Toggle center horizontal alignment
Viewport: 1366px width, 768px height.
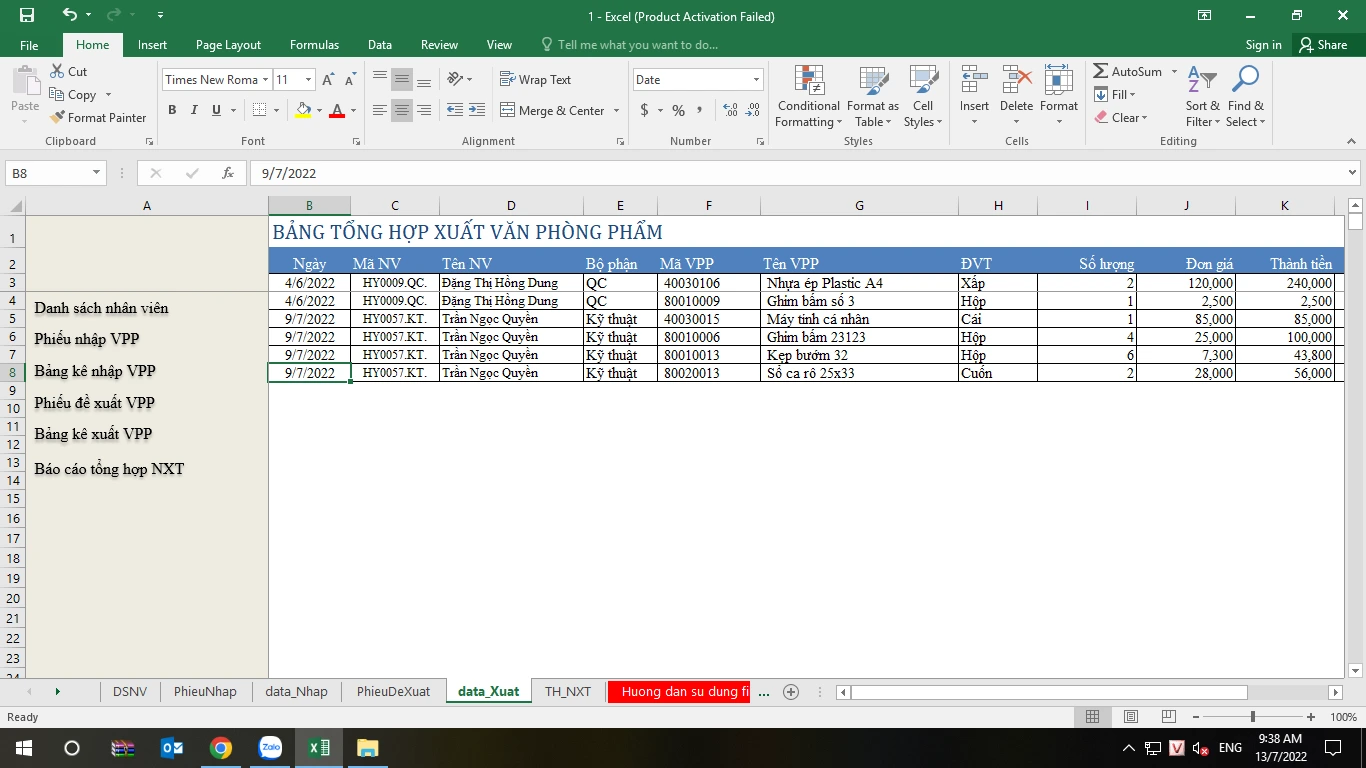(x=402, y=110)
